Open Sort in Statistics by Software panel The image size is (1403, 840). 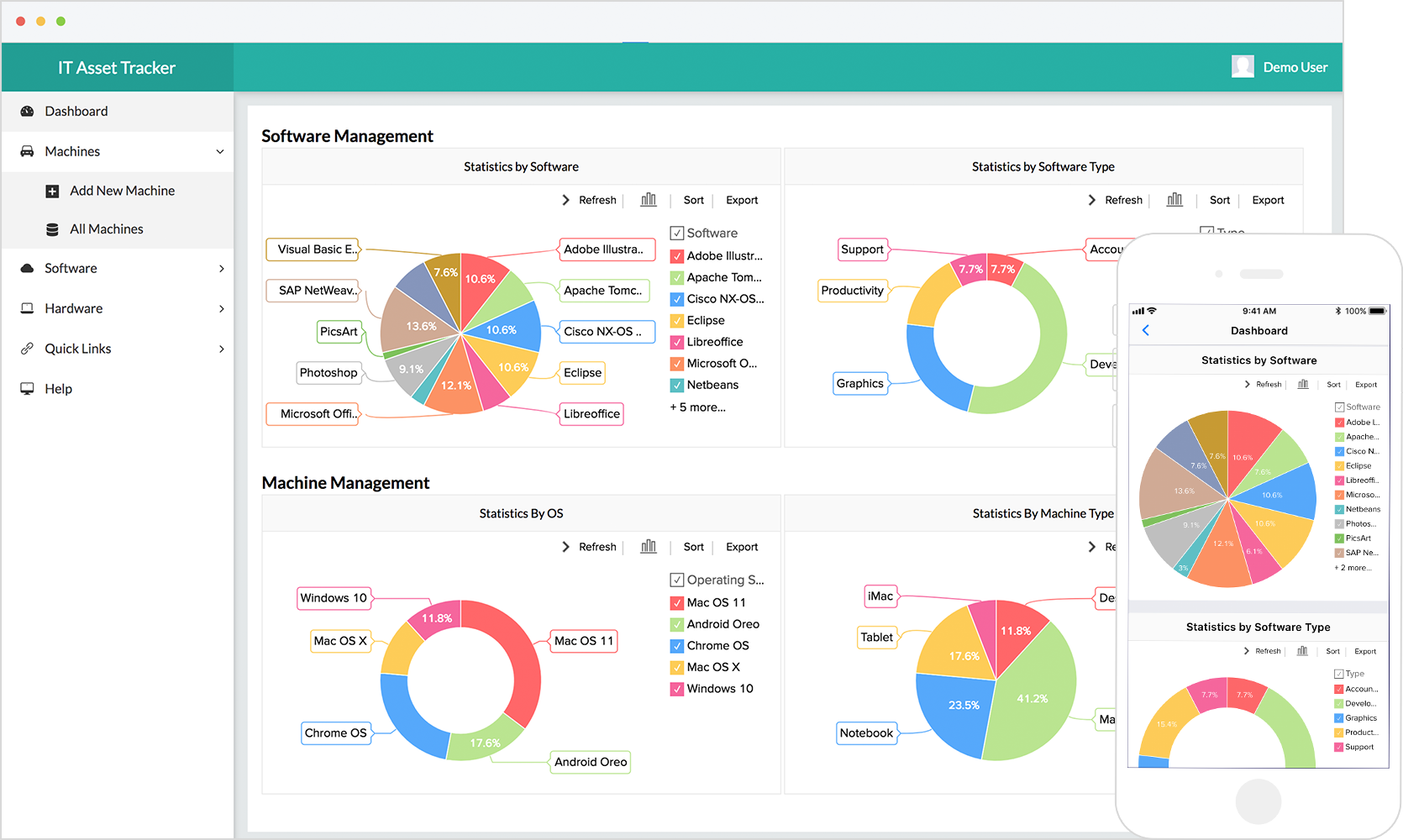coord(693,200)
